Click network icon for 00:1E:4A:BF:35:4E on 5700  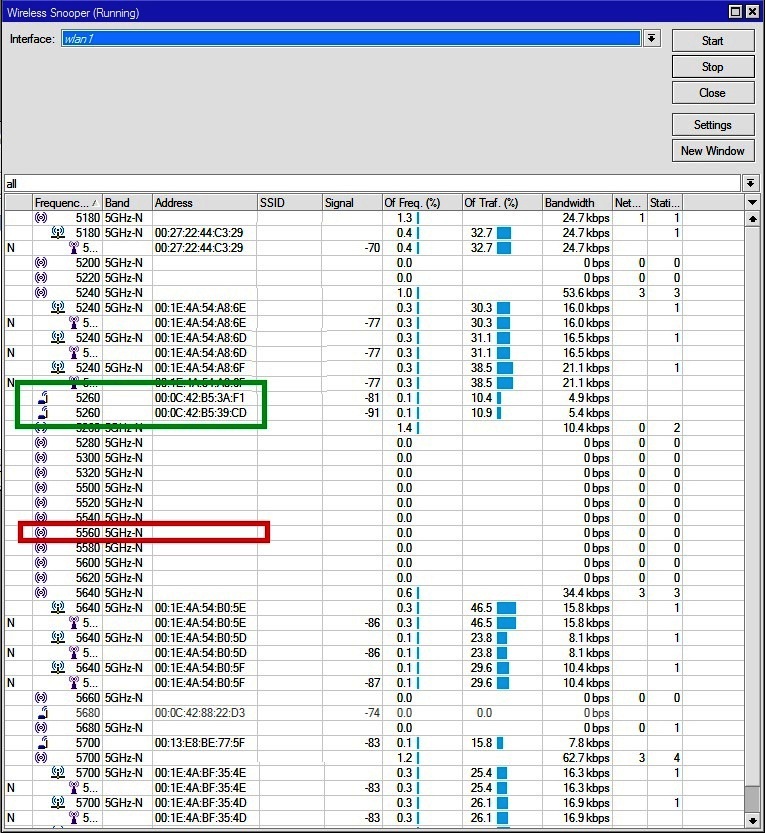(x=58, y=772)
